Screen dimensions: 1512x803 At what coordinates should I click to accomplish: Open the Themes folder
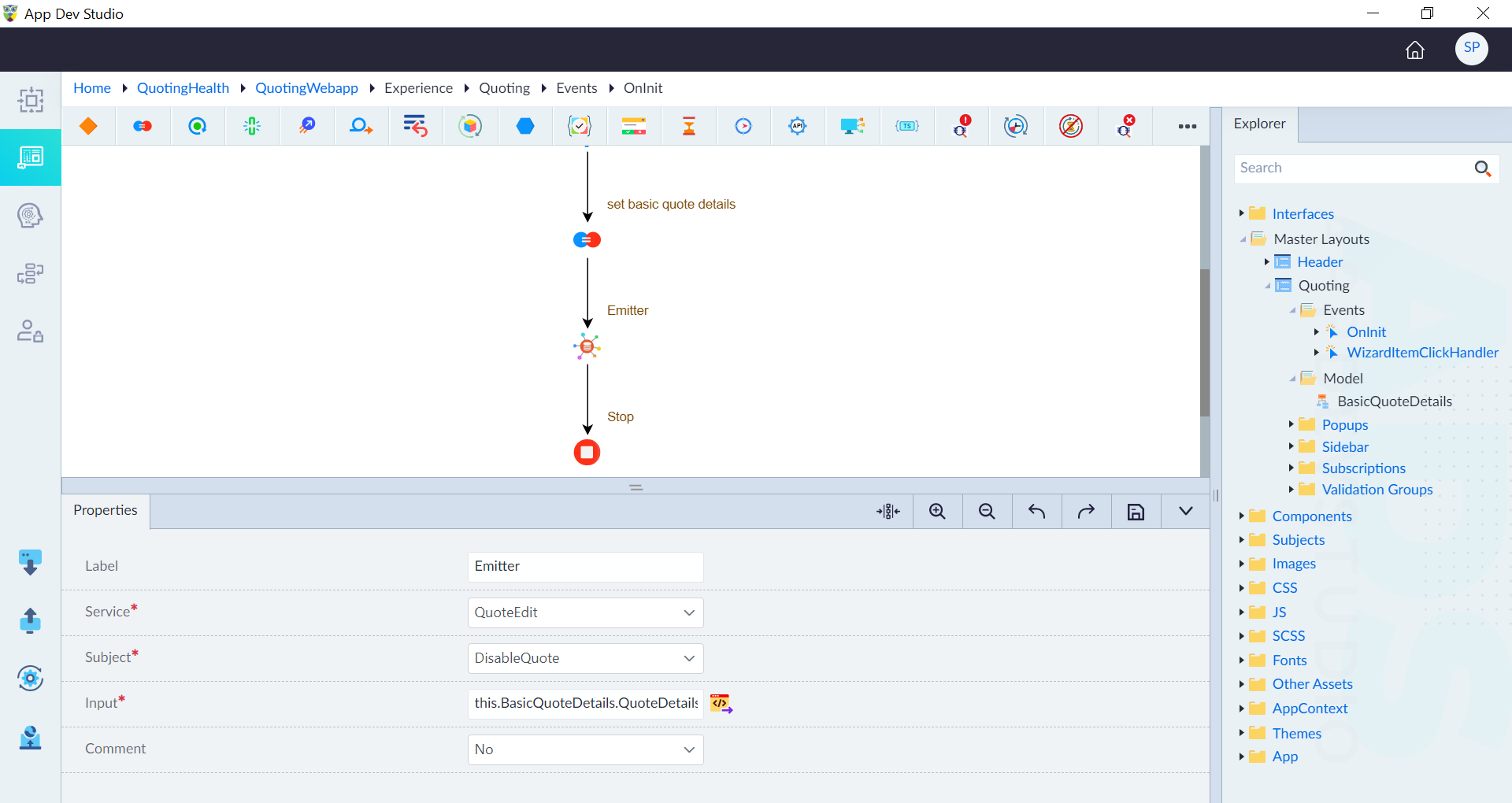[1296, 734]
